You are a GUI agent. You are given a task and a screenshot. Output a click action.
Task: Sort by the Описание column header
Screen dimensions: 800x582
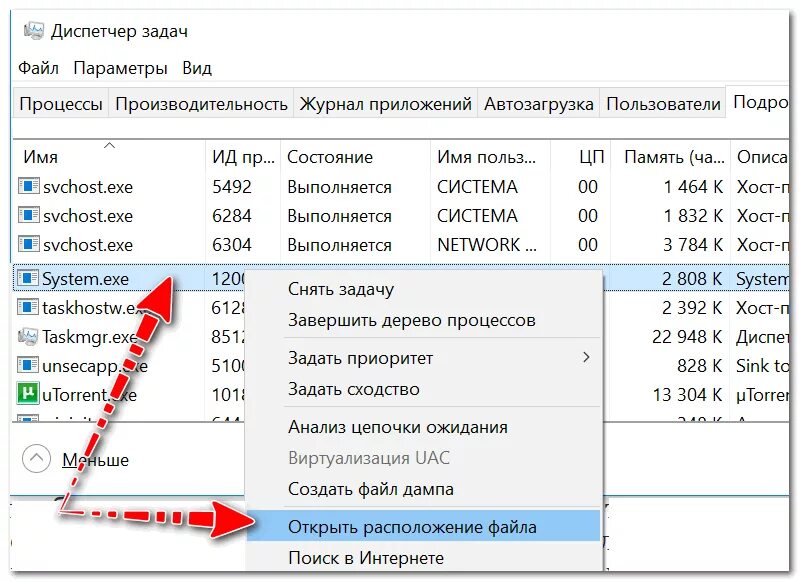[760, 156]
